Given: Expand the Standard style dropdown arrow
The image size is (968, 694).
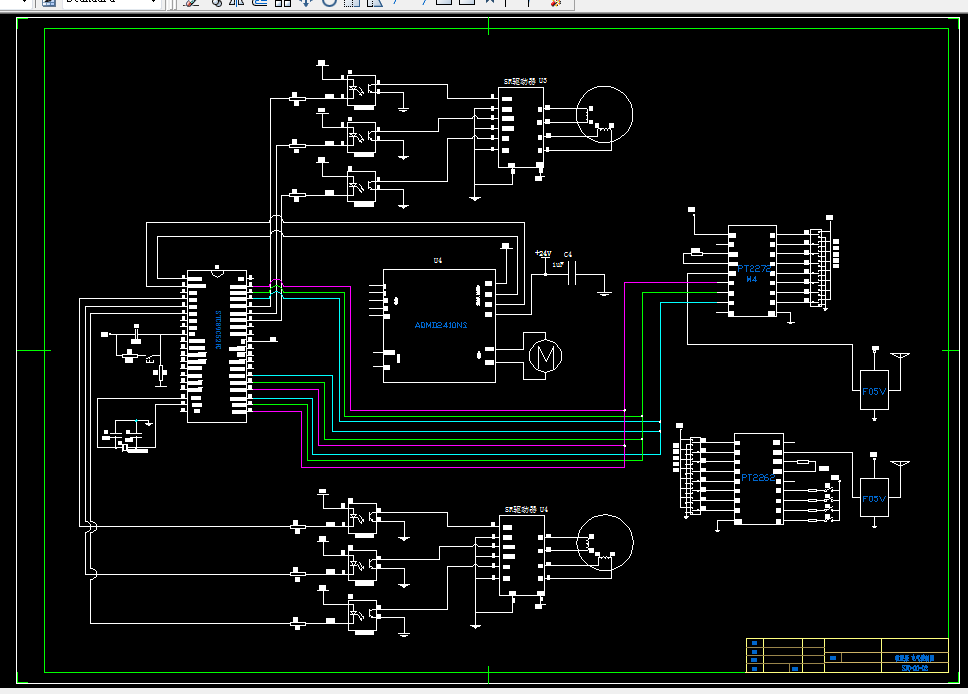Looking at the screenshot, I should click(153, 2).
